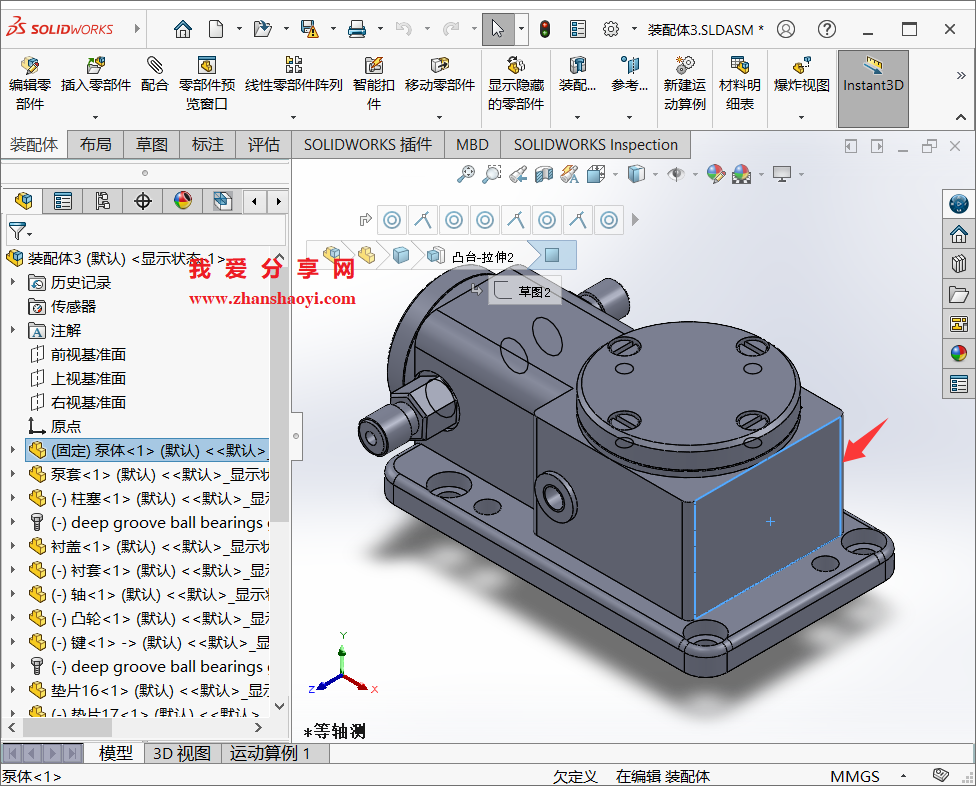Select (-) 凸轮<1> component in tree
Viewport: 976px width, 786px height.
coord(148,618)
